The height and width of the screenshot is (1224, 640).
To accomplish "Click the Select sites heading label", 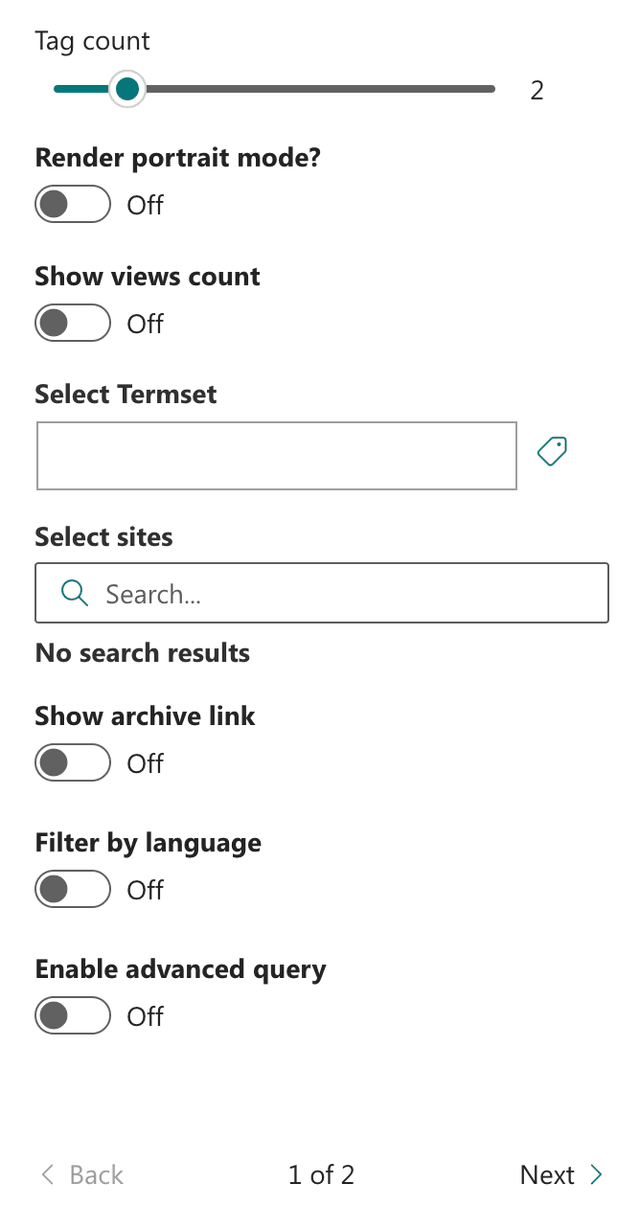I will pyautogui.click(x=103, y=537).
